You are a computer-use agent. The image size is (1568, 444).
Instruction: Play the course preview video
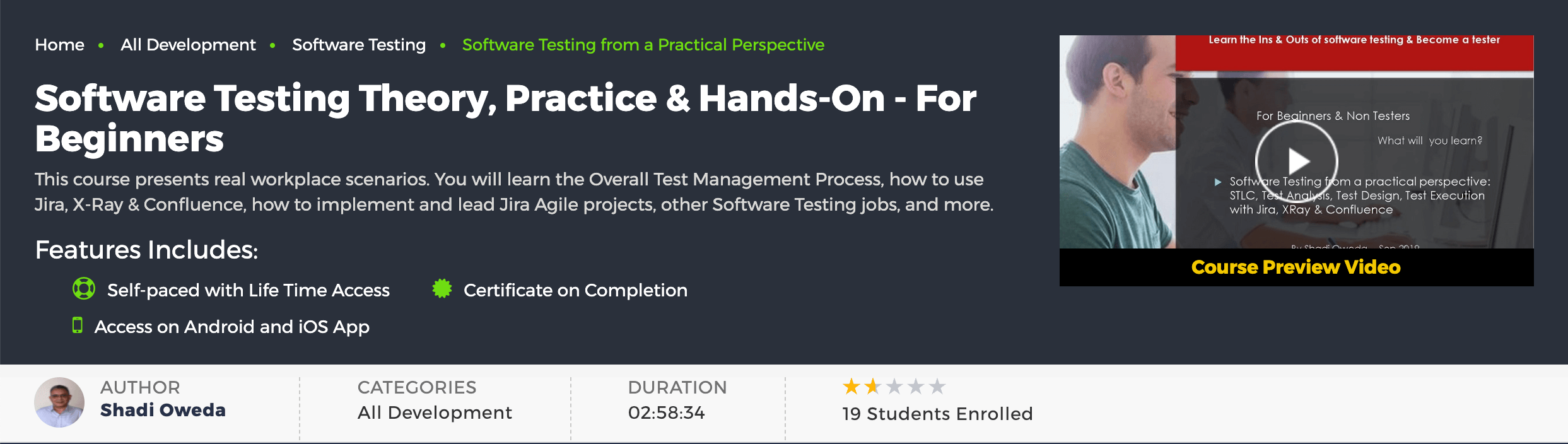[x=1296, y=161]
